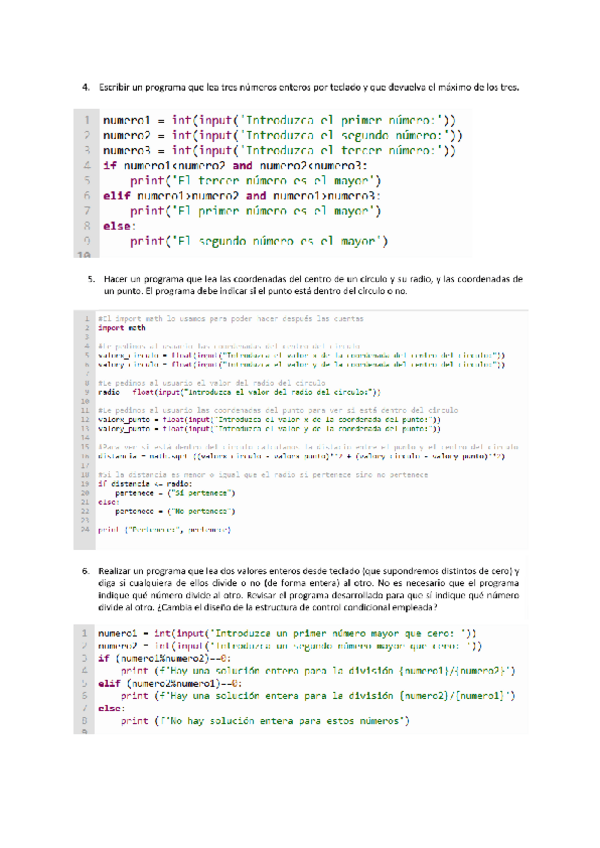Click exercise 5 statement 'Hacer un programa que lea las coordenadas'
The height and width of the screenshot is (848, 600).
coord(313,285)
